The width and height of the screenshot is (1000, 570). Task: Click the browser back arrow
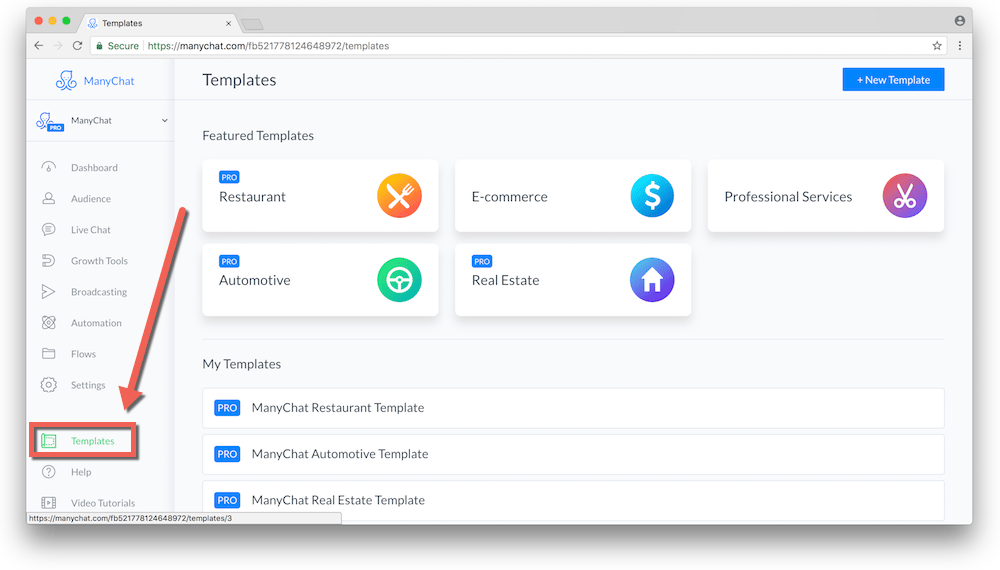click(x=39, y=46)
